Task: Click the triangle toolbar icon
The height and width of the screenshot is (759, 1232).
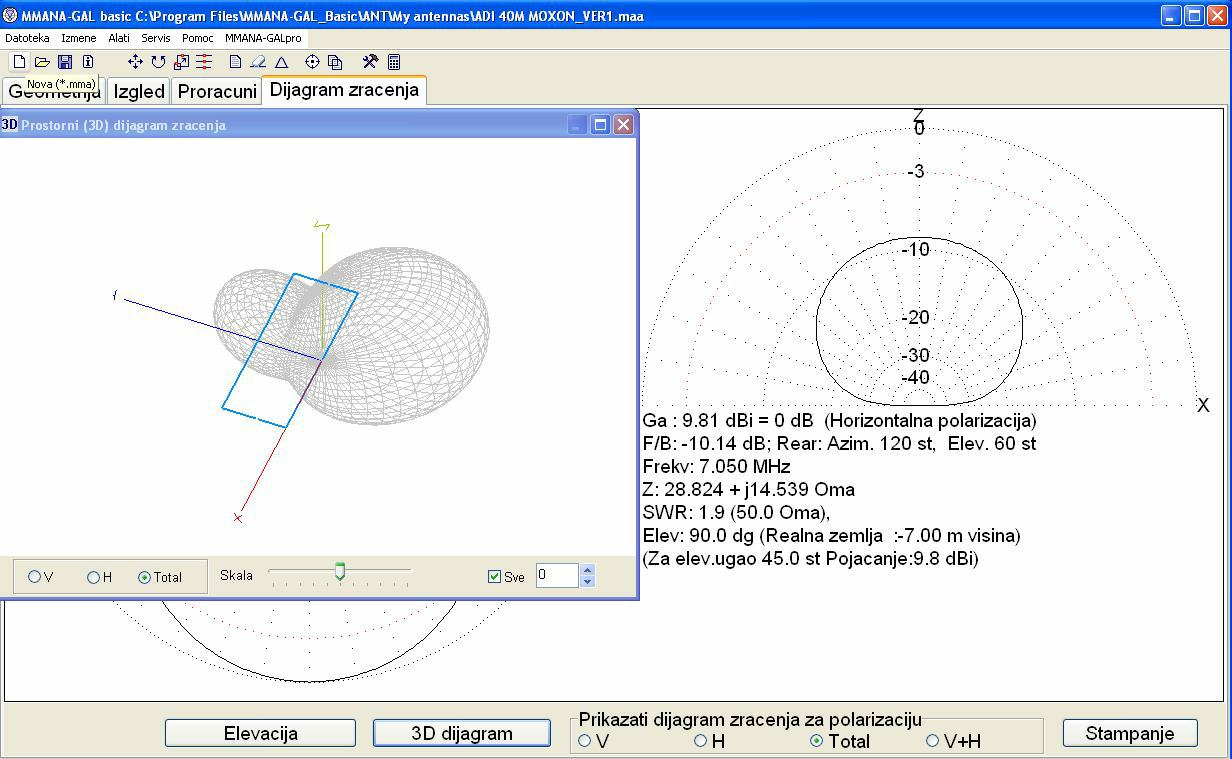Action: click(x=282, y=62)
